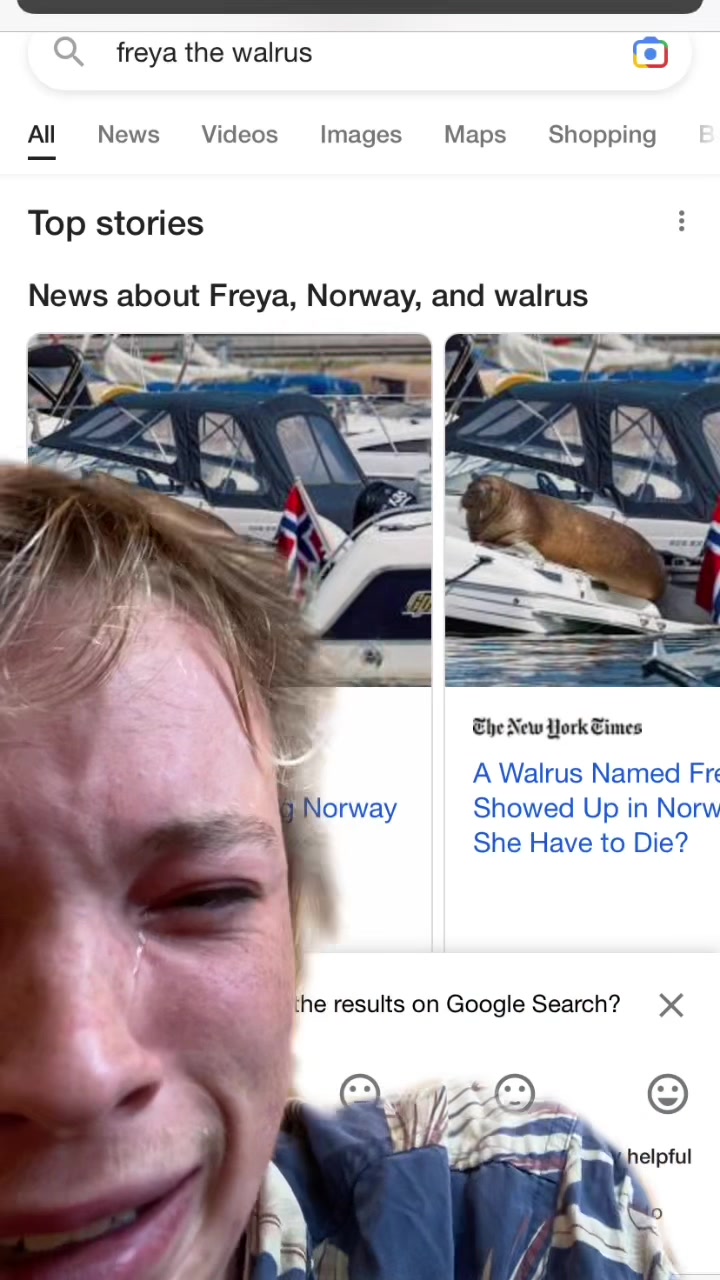Switch to the News tab

(128, 134)
